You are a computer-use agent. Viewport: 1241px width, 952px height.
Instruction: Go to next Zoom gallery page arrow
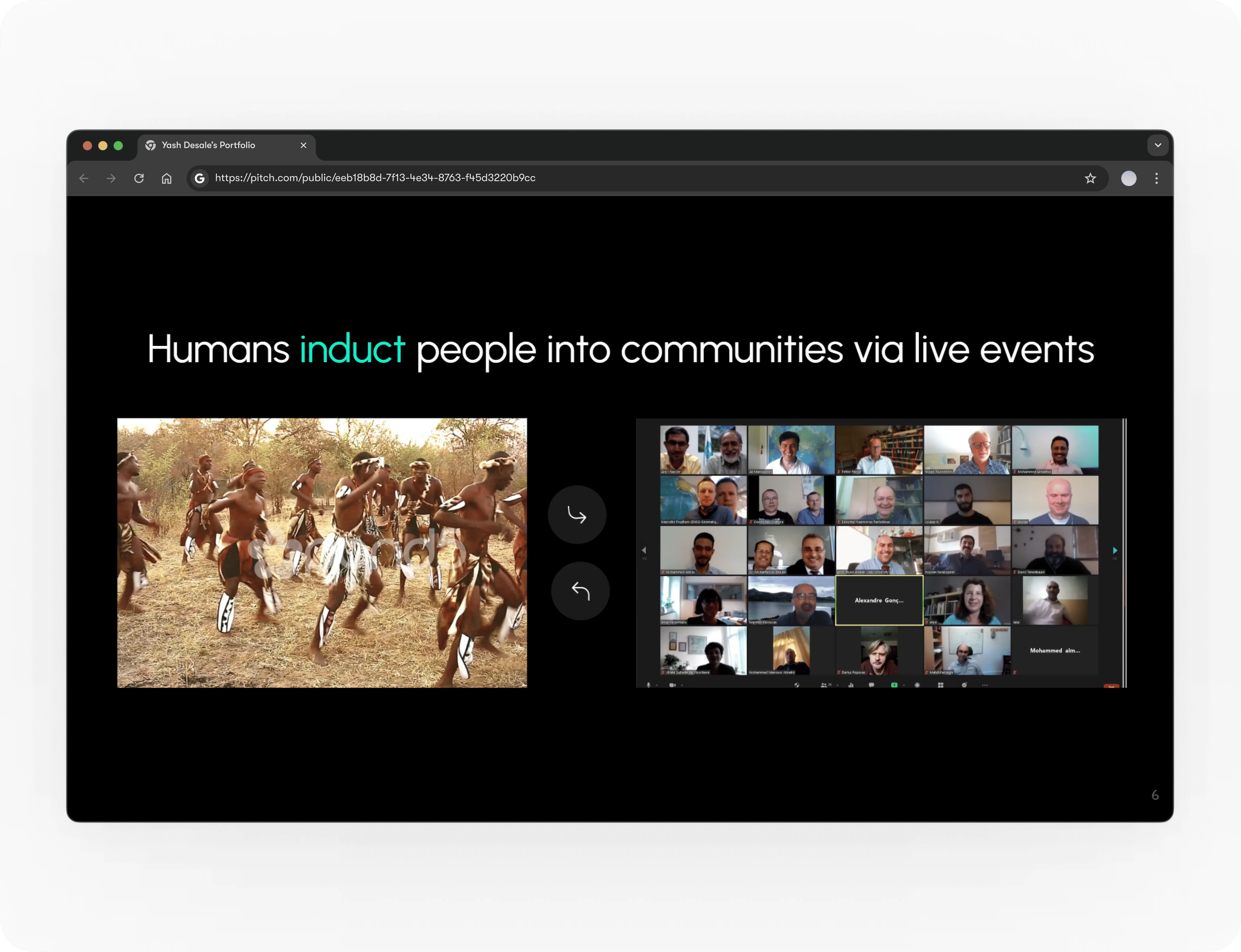click(x=1115, y=550)
